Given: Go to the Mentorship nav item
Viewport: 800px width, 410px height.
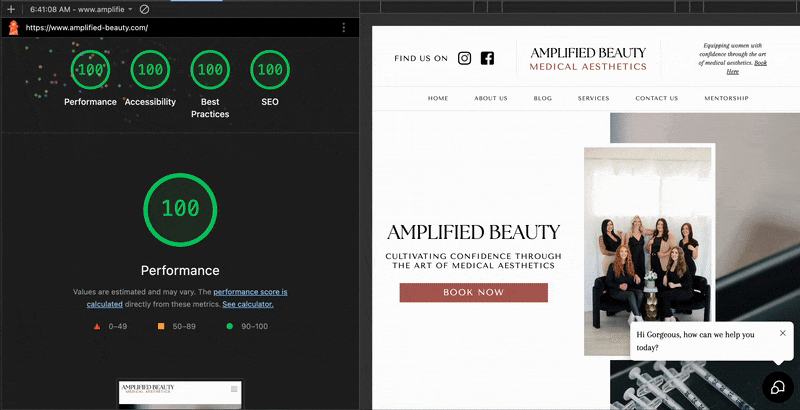Looking at the screenshot, I should 726,99.
